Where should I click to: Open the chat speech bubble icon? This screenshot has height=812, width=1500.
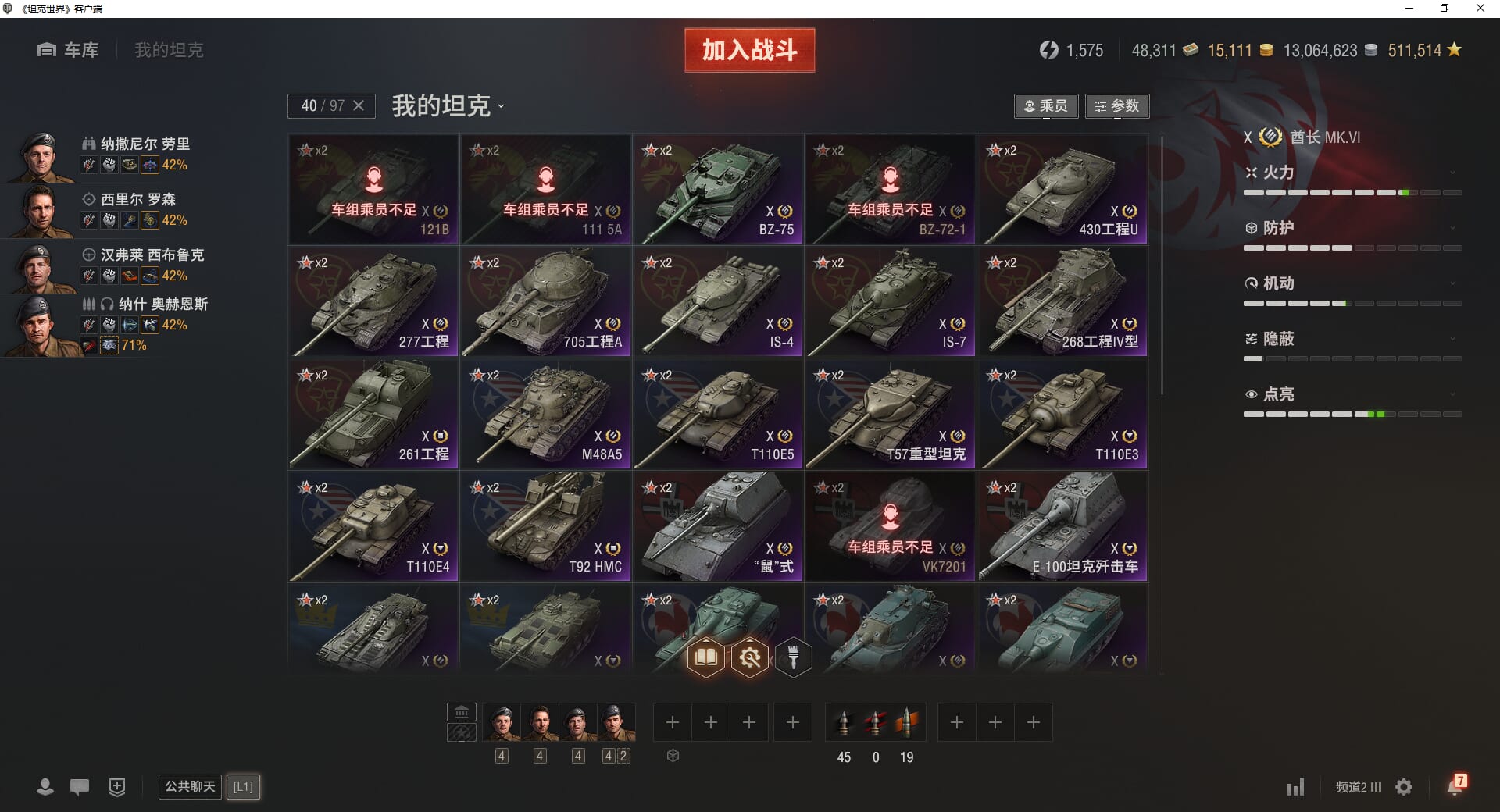80,786
